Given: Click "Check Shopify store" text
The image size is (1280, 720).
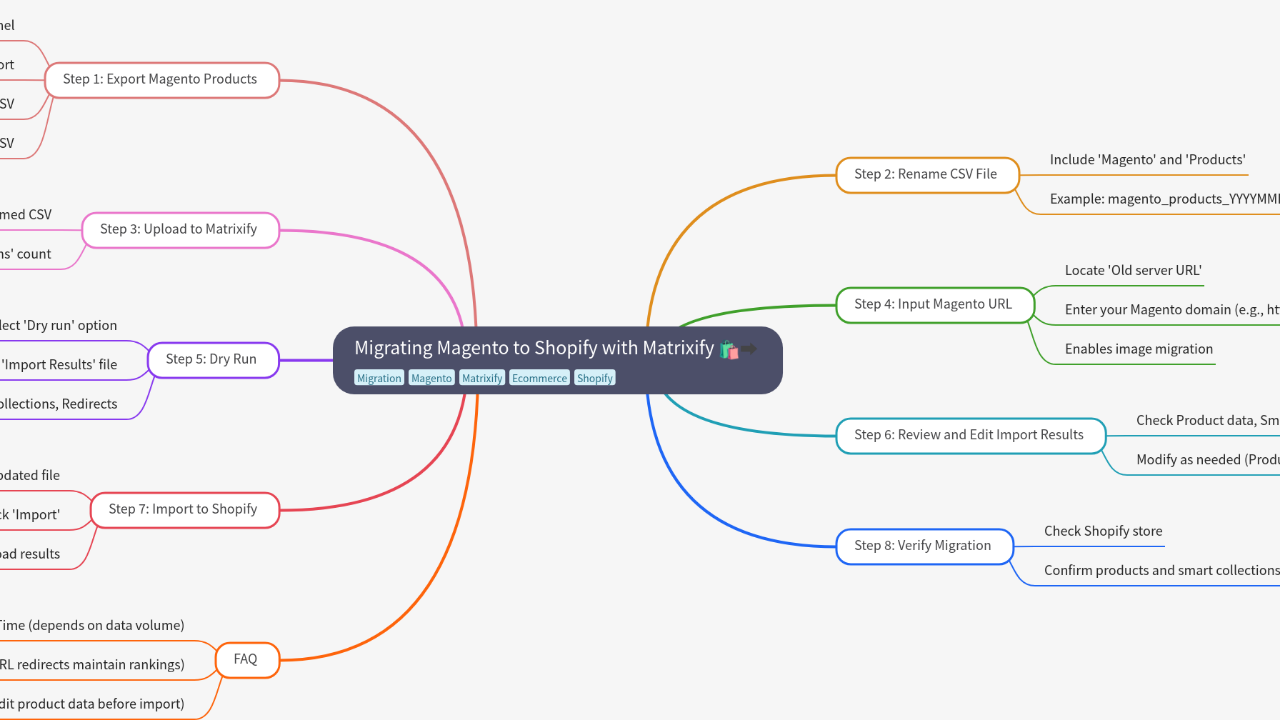Looking at the screenshot, I should pos(1103,531).
